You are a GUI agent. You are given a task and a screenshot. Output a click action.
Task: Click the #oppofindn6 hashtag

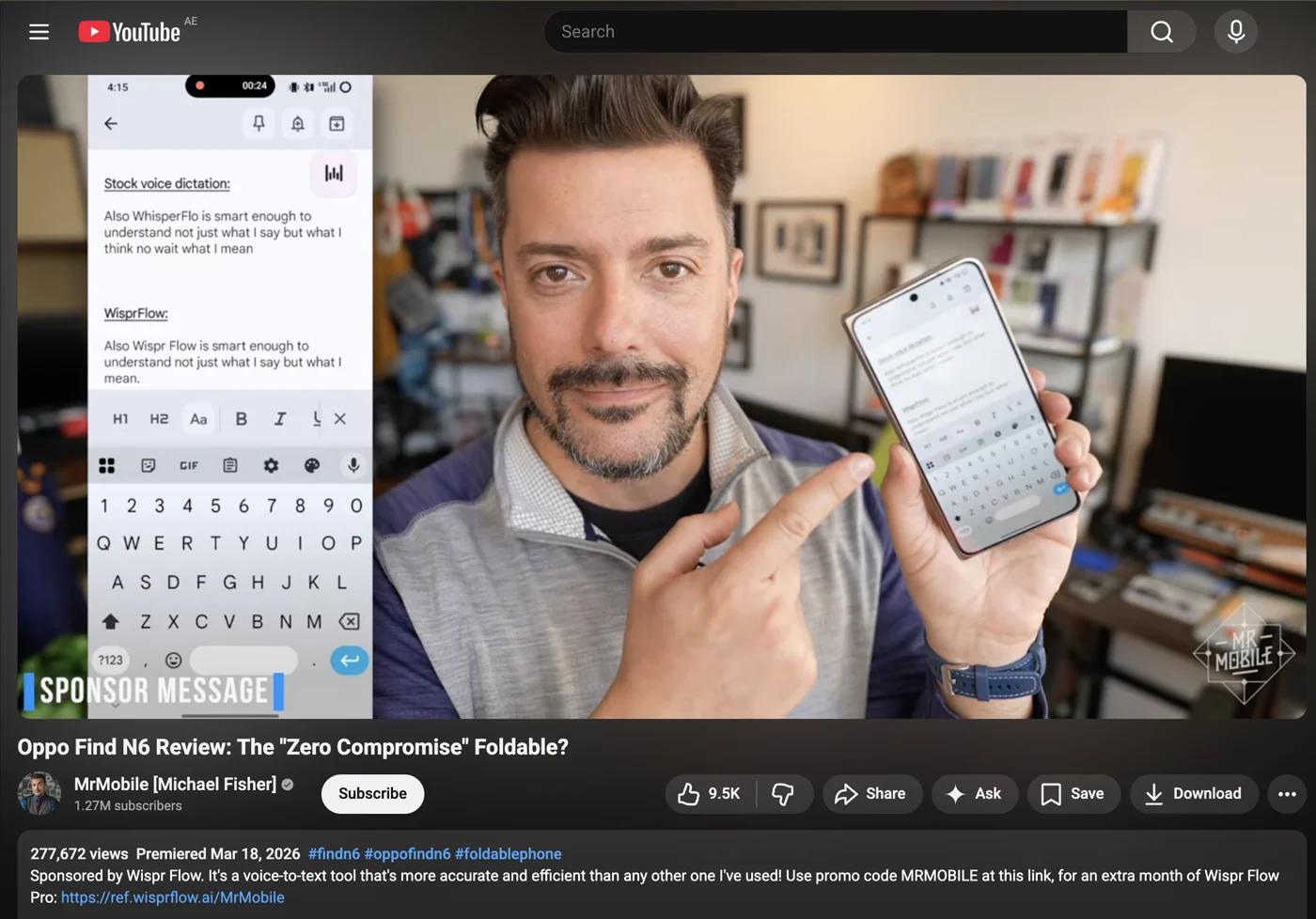[x=408, y=853]
